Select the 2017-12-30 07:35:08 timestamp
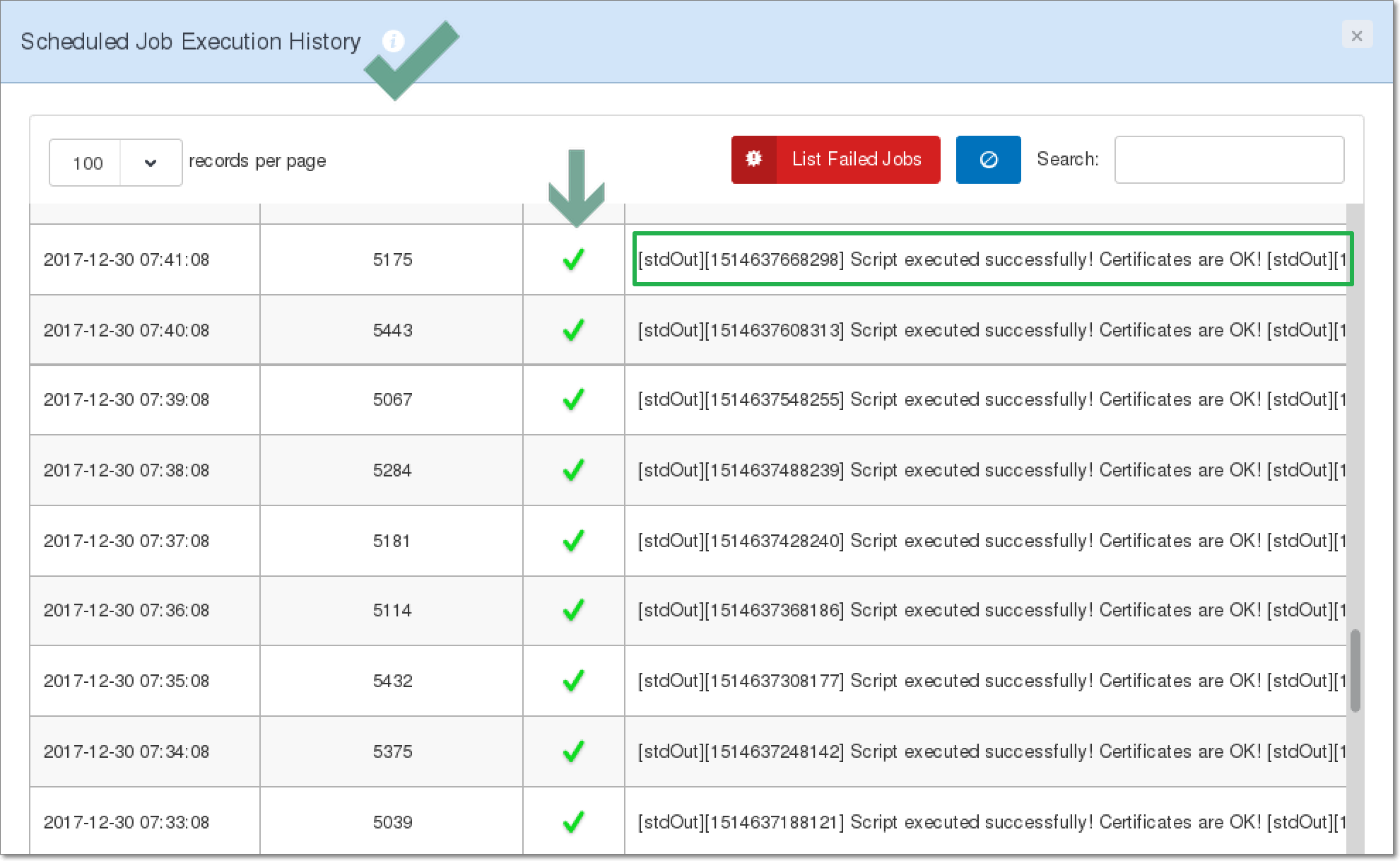1400x861 pixels. [x=127, y=681]
